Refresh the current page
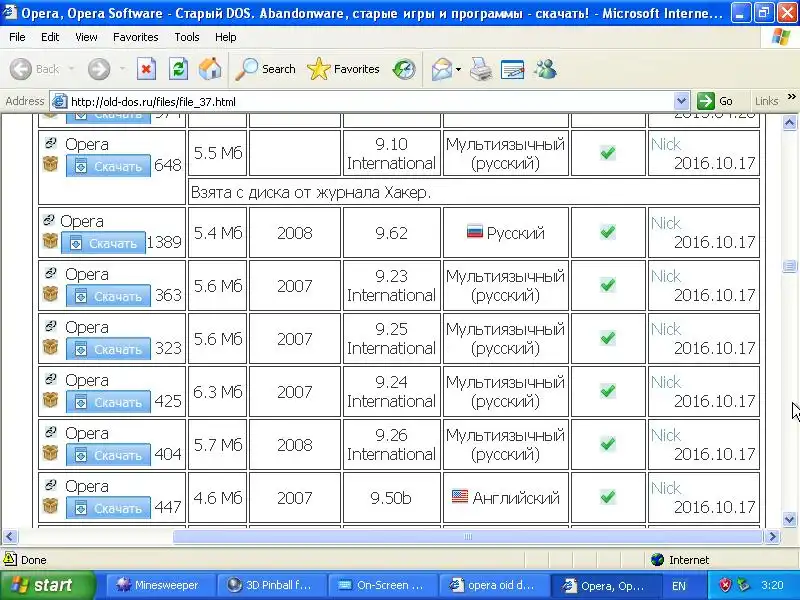Viewport: 800px width, 600px height. pos(179,69)
